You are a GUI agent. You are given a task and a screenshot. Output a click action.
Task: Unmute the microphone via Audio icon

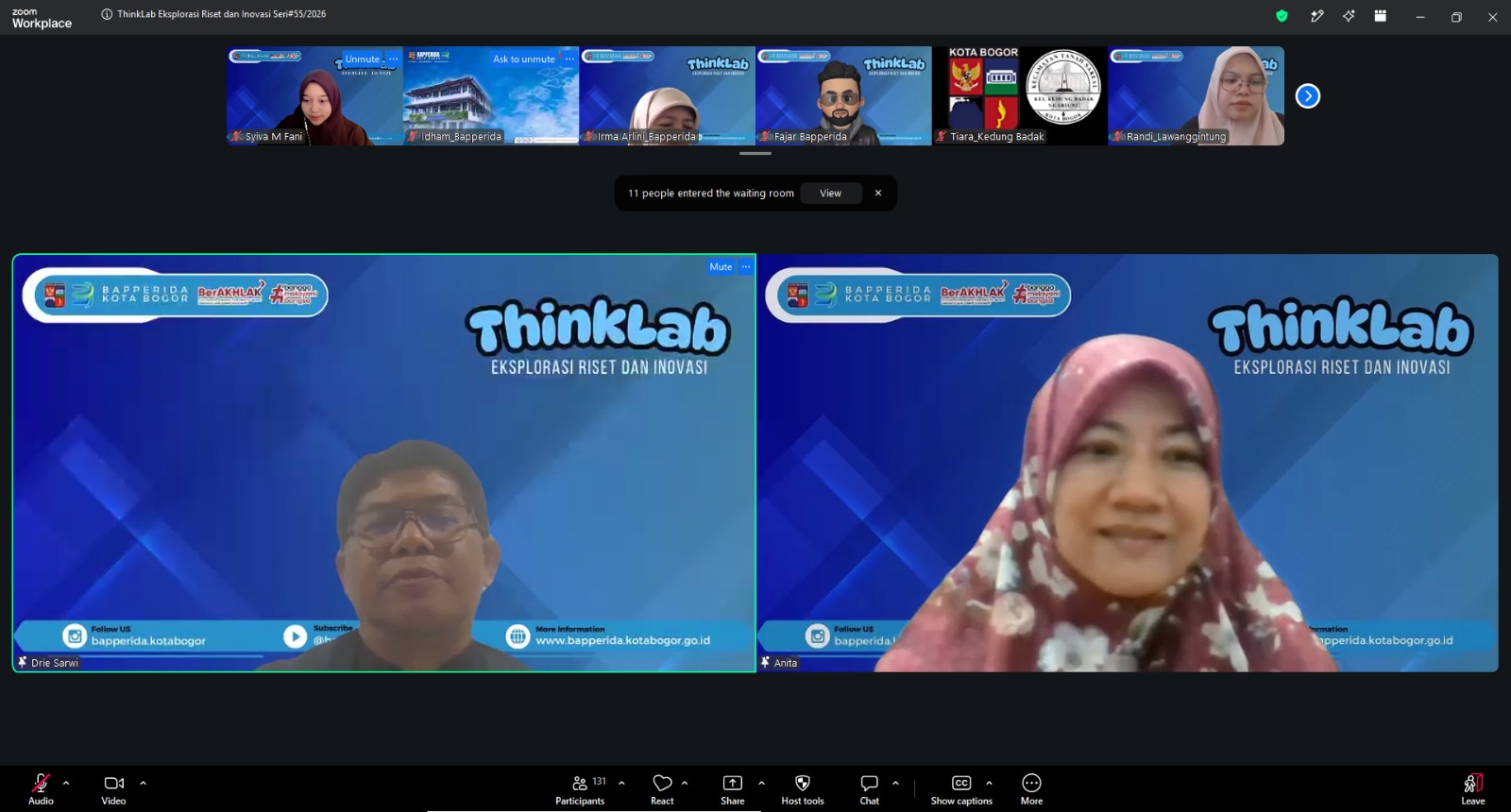(x=41, y=788)
